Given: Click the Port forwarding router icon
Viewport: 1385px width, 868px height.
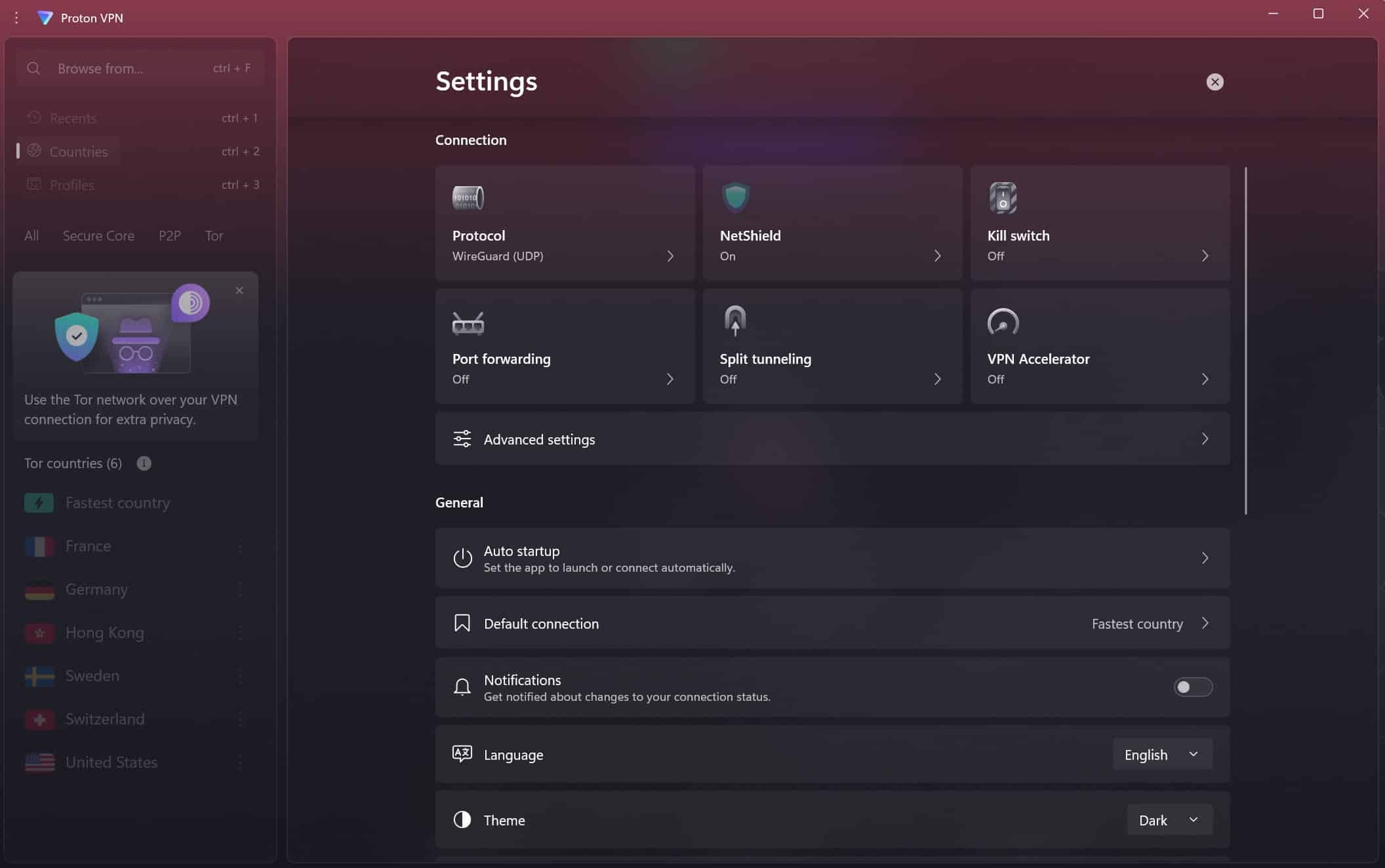Looking at the screenshot, I should point(468,323).
